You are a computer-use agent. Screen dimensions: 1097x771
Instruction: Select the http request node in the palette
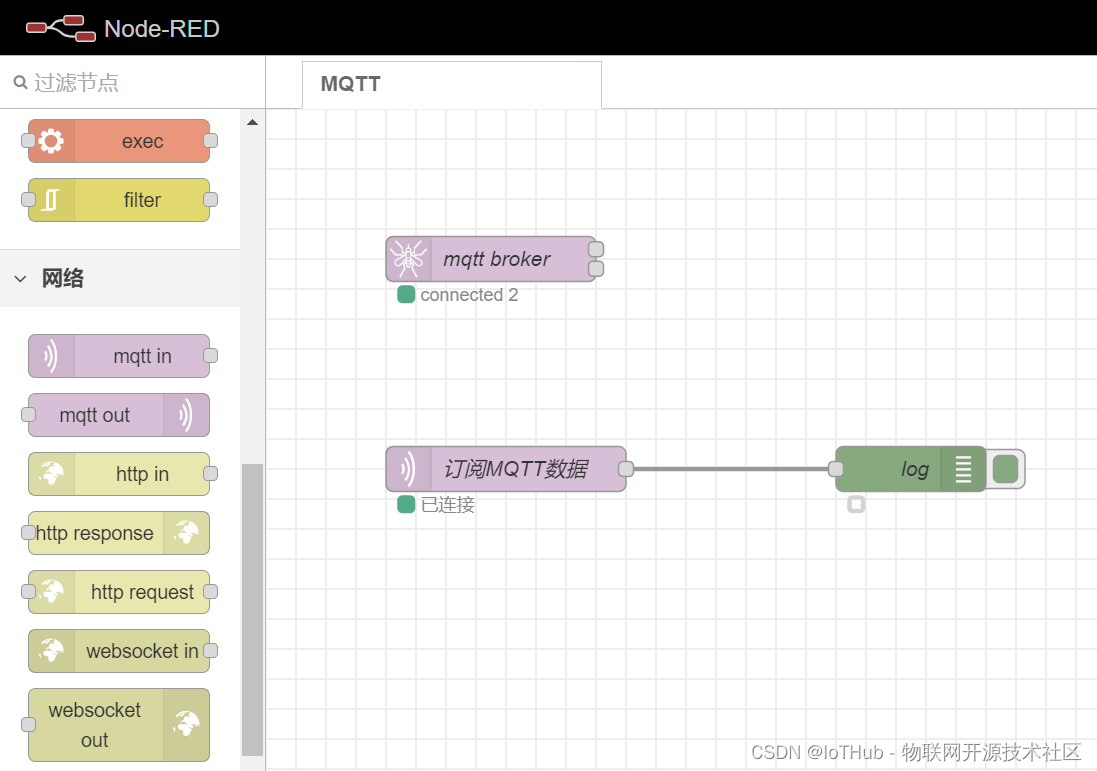tap(120, 592)
